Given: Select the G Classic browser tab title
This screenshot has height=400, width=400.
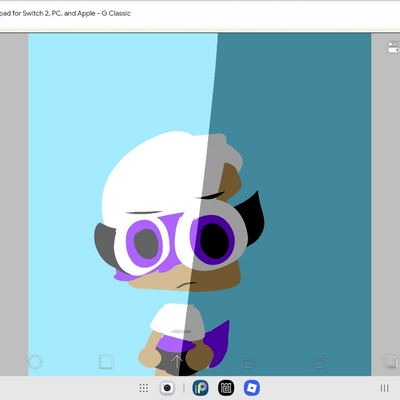Looking at the screenshot, I should (x=65, y=13).
